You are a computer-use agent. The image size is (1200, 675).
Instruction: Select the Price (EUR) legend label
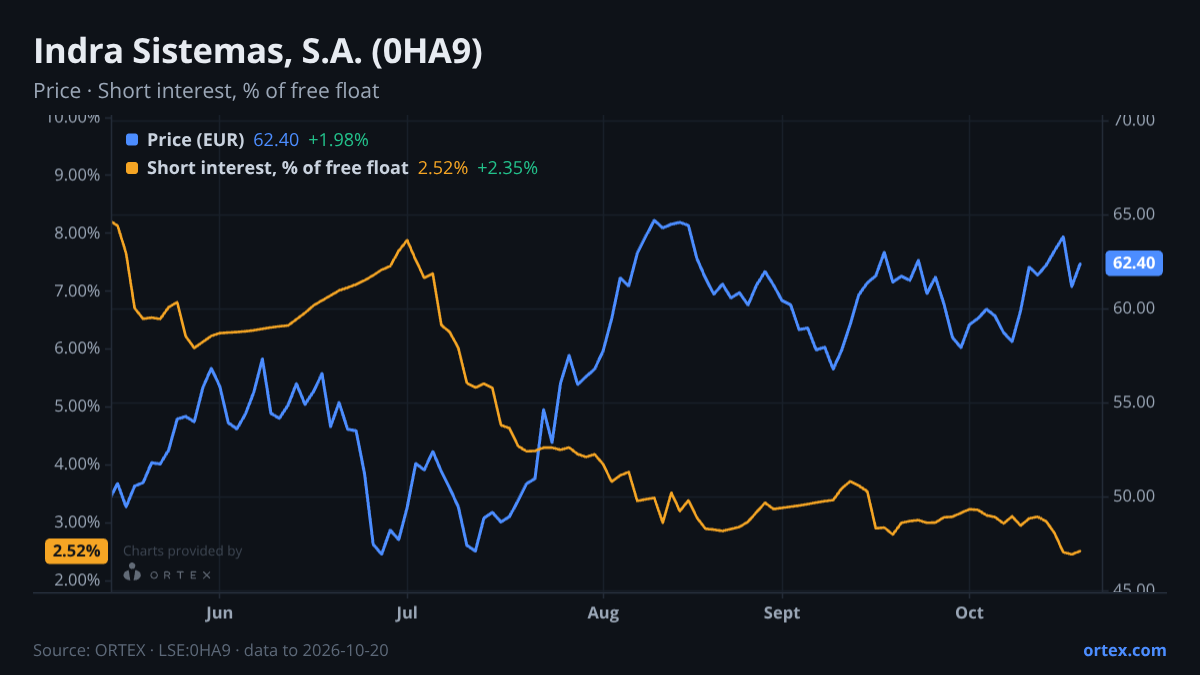pyautogui.click(x=195, y=140)
